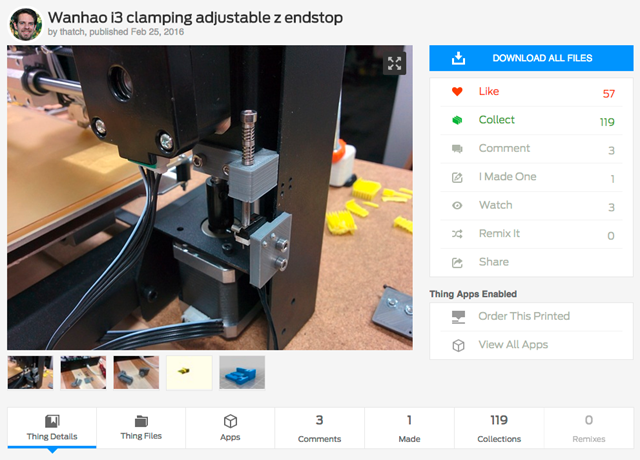The width and height of the screenshot is (640, 460).
Task: Click the Share arrow icon
Action: [457, 262]
